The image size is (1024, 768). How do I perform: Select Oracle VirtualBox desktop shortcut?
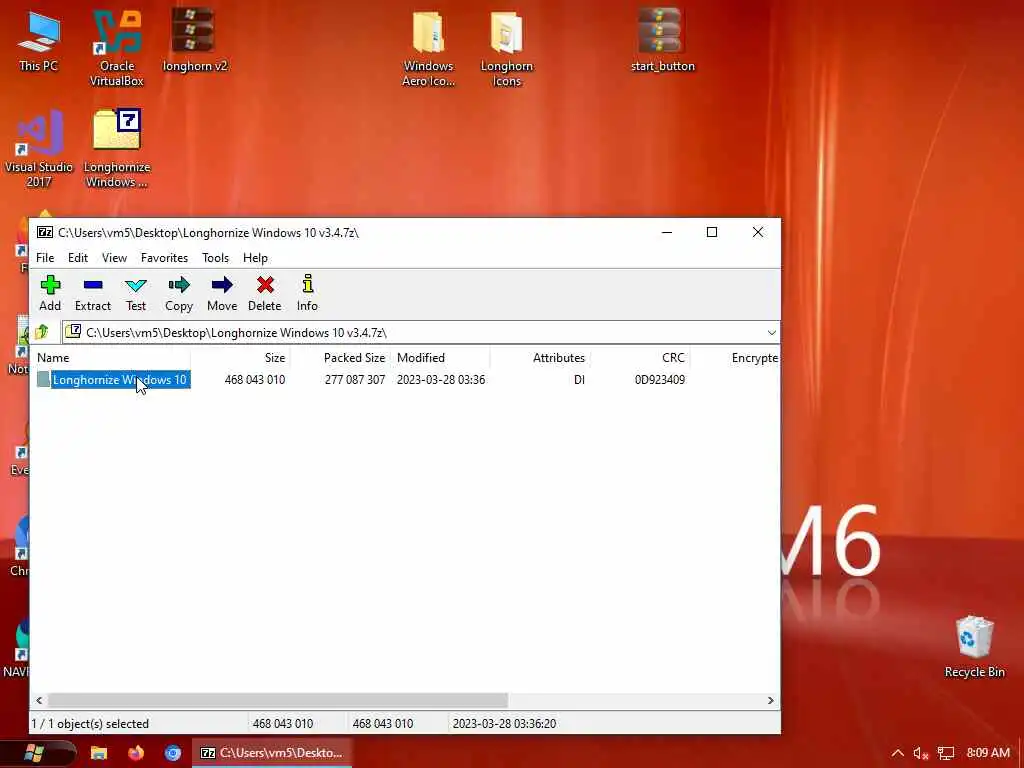(x=117, y=47)
